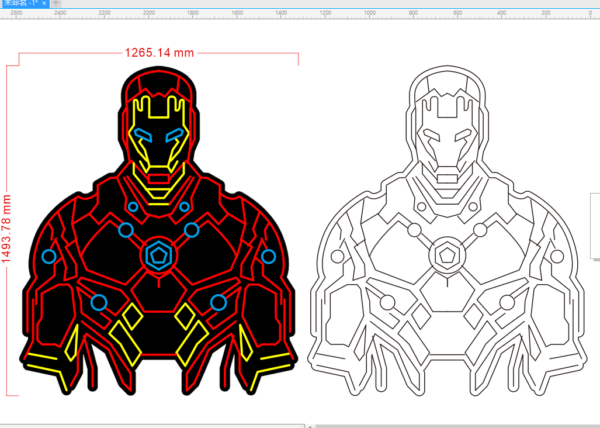Screen dimensions: 600x428
Task: Click the horizontal ruler at the top
Action: [x=300, y=14]
